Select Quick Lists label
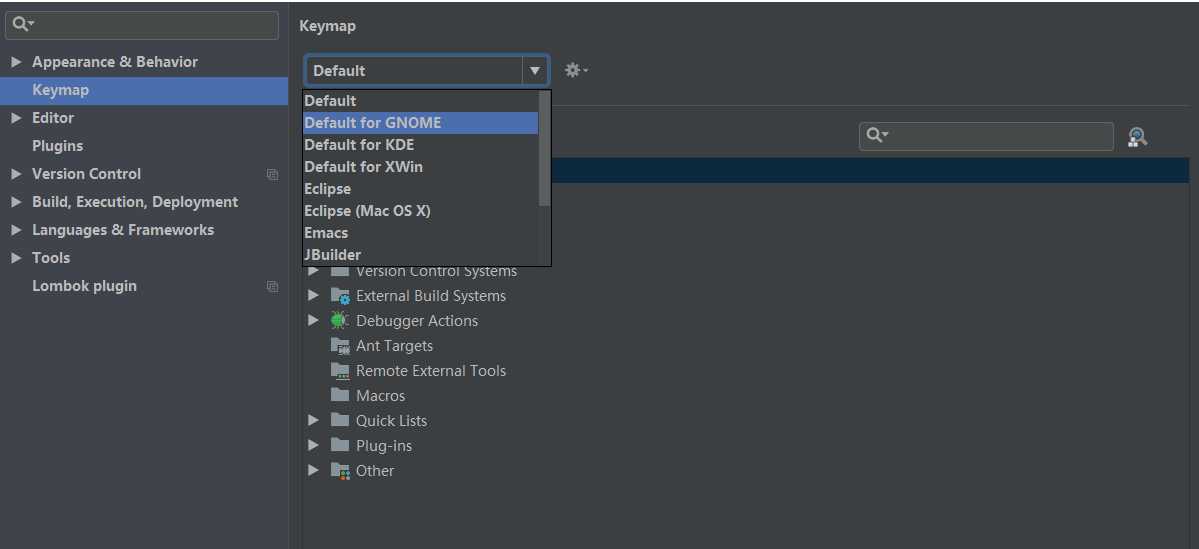Image resolution: width=1199 pixels, height=549 pixels. (x=392, y=421)
